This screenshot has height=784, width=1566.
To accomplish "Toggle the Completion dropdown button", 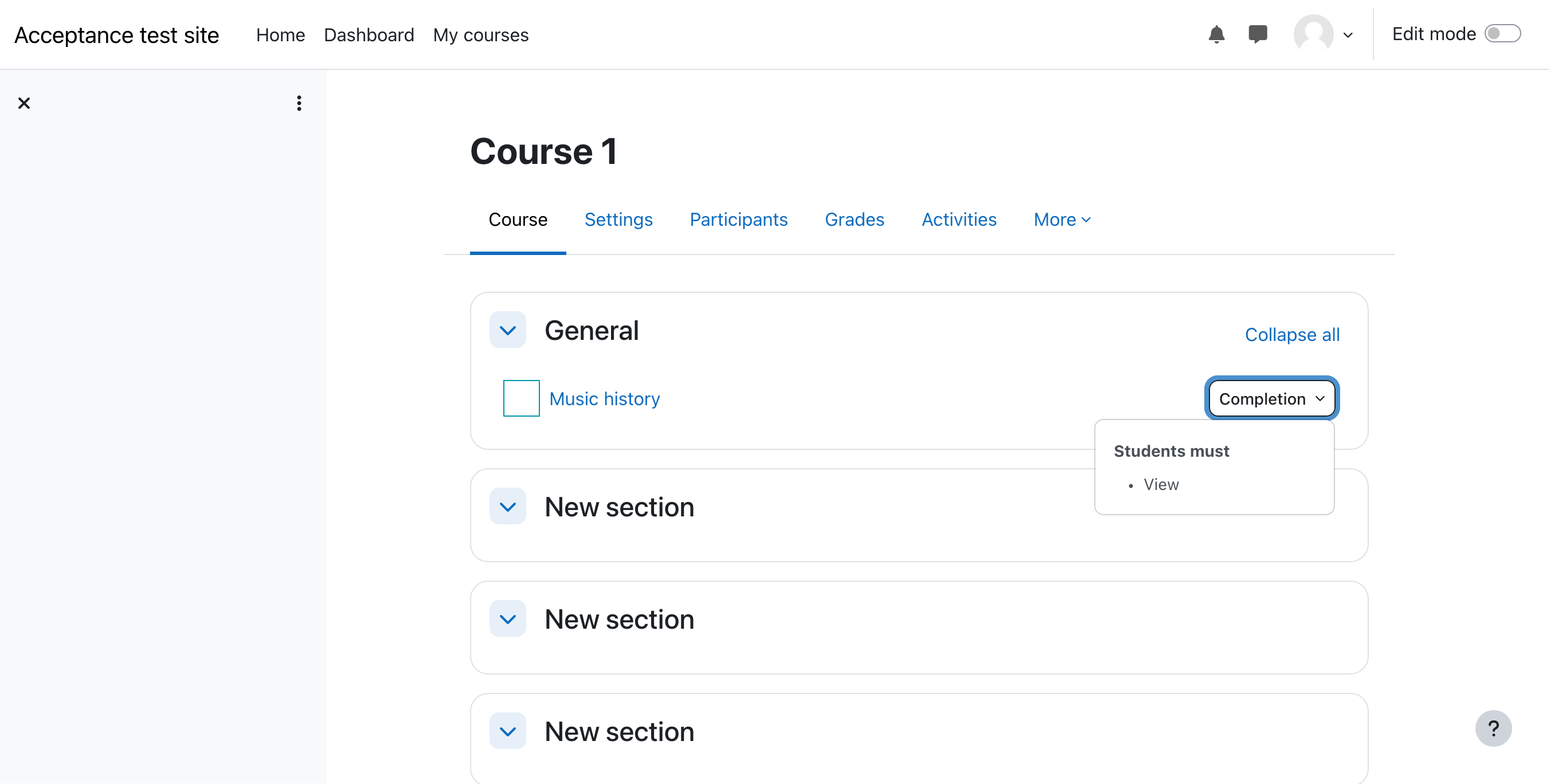I will [x=1271, y=399].
